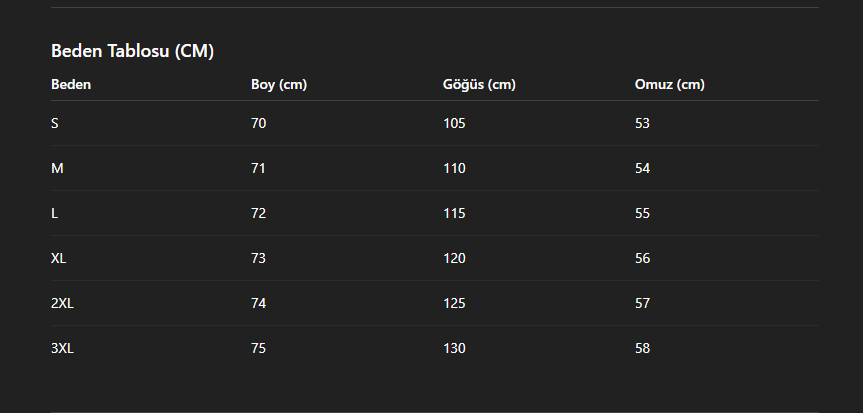Screen dimensions: 863x413
Task: Select the M size row label
Action: tap(57, 169)
